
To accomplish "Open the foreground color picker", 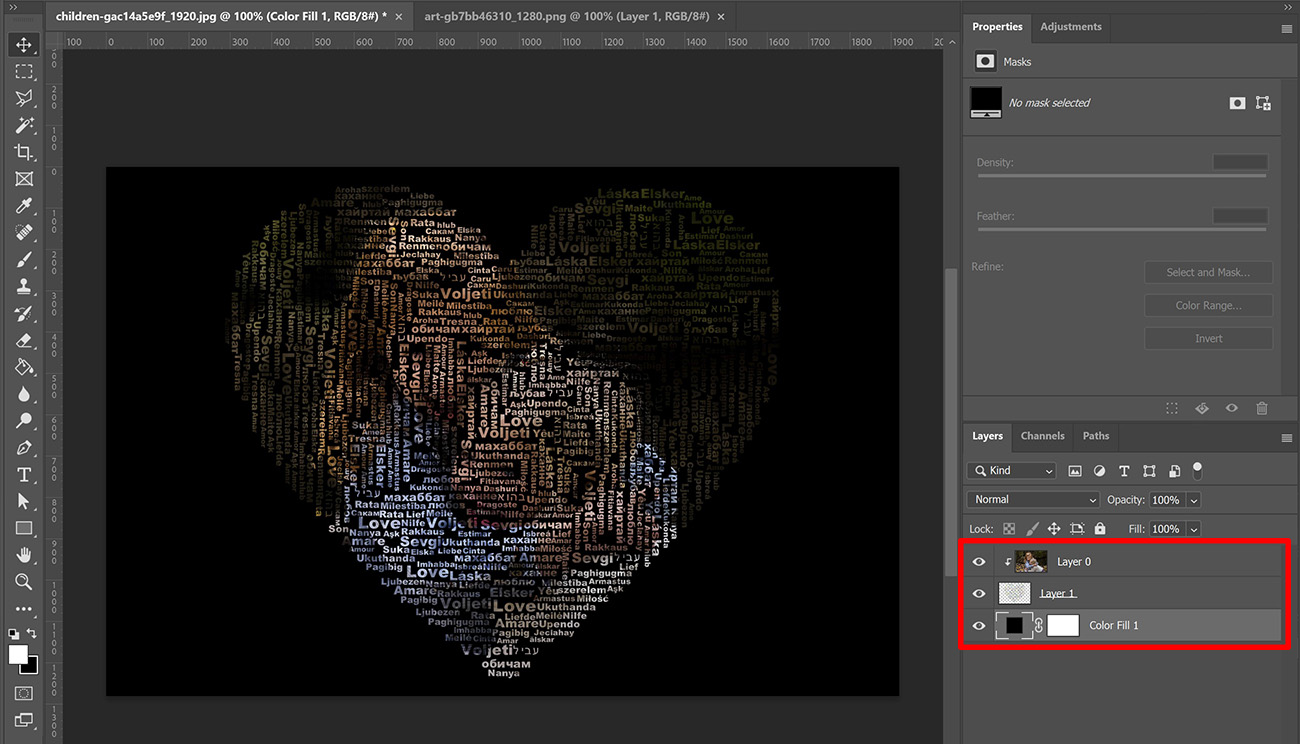I will [16, 656].
